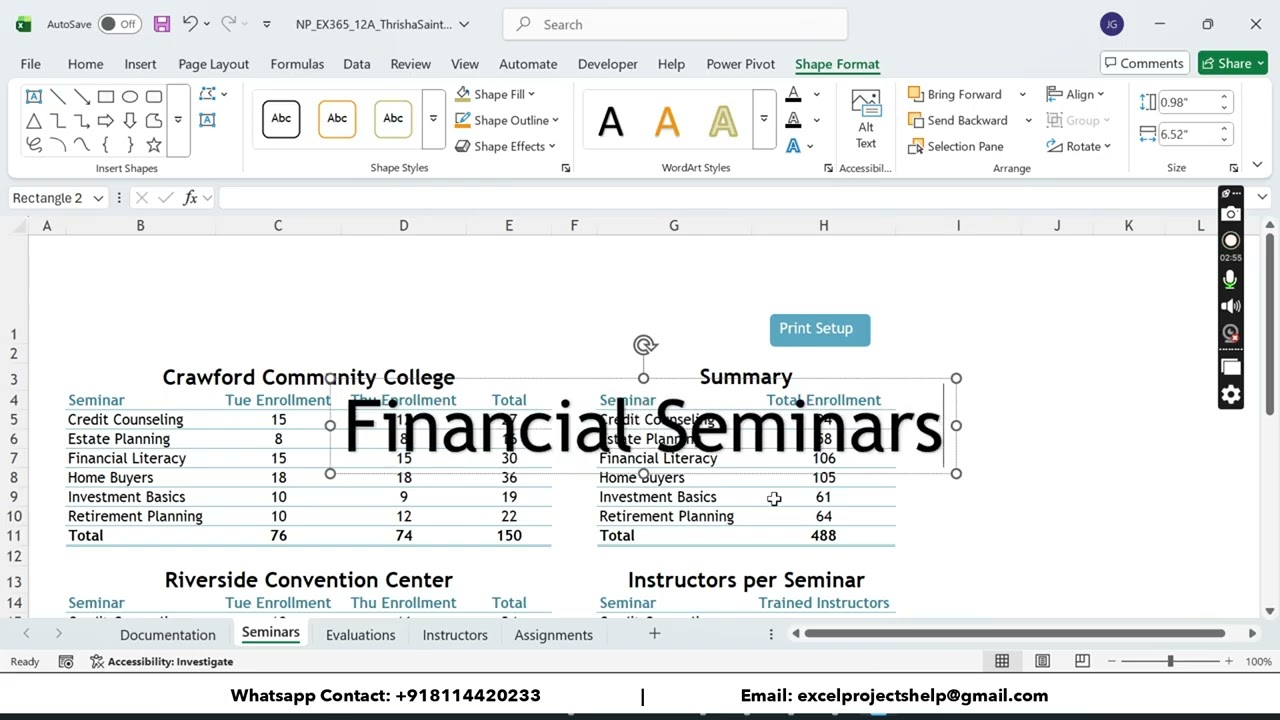This screenshot has height=720, width=1280.
Task: Undo the last action
Action: 189,24
